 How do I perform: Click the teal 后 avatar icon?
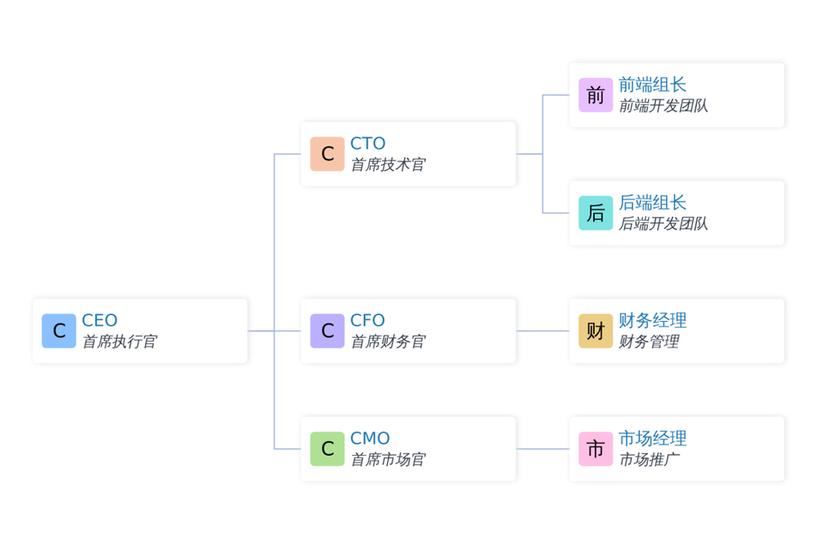pyautogui.click(x=596, y=213)
